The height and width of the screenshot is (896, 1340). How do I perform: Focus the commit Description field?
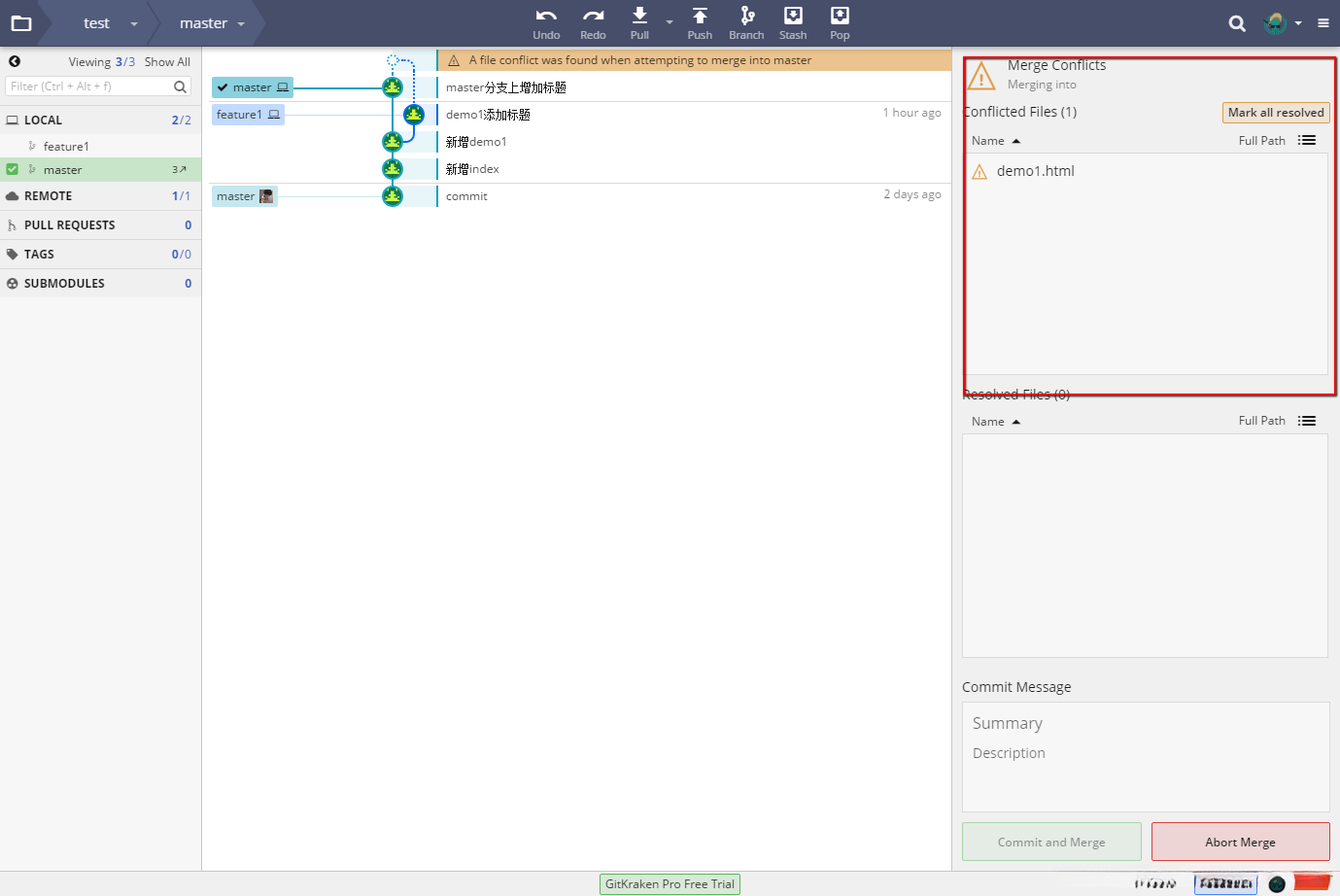(1146, 753)
